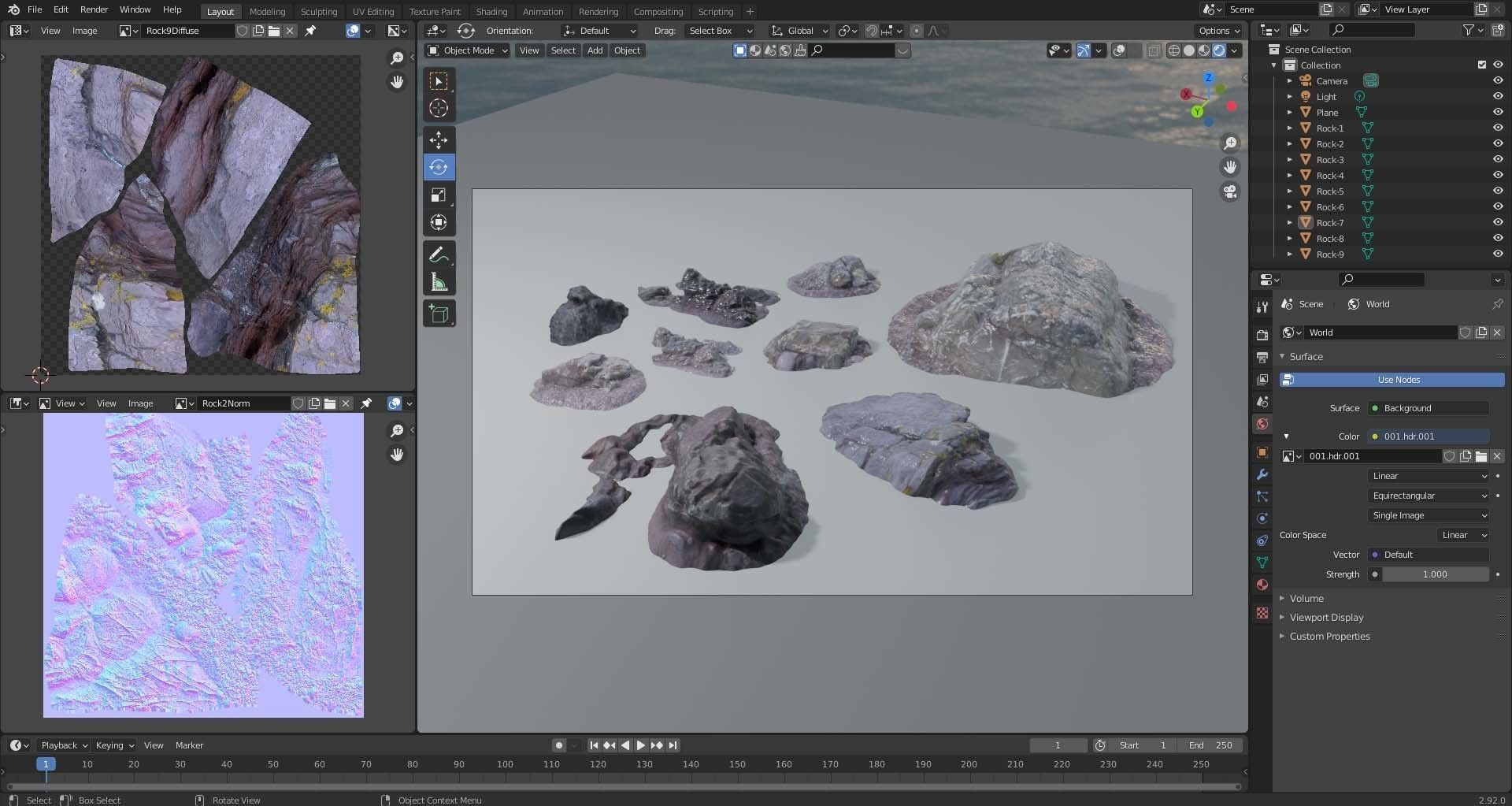The image size is (1512, 806).
Task: Open the File menu
Action: (35, 9)
